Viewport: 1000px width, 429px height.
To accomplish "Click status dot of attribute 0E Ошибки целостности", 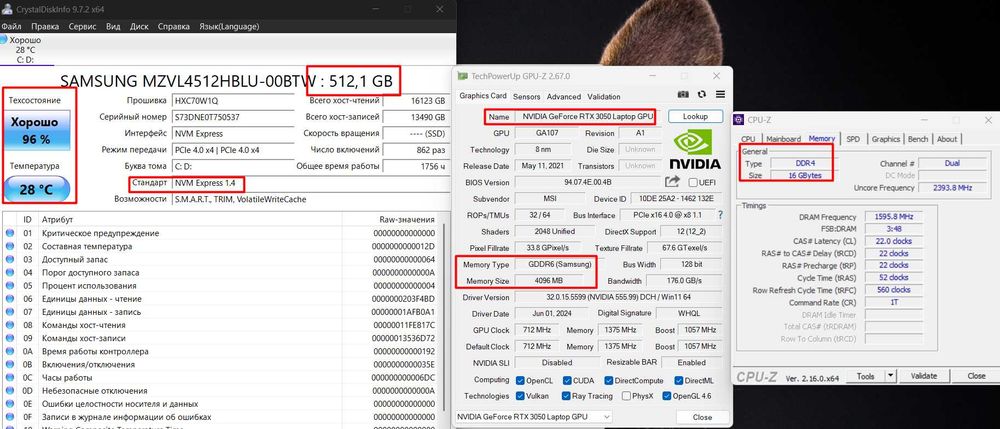I will click(x=10, y=404).
